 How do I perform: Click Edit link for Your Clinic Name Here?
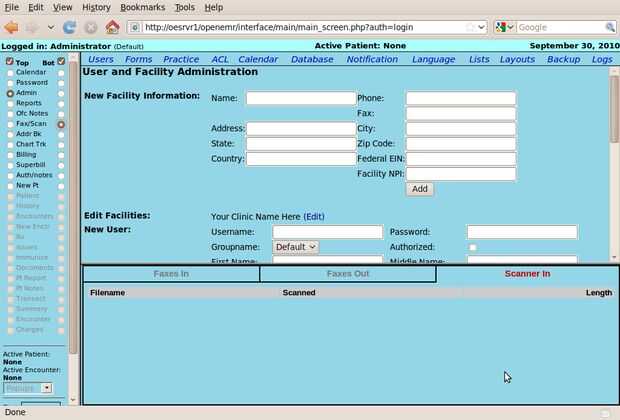(x=314, y=217)
